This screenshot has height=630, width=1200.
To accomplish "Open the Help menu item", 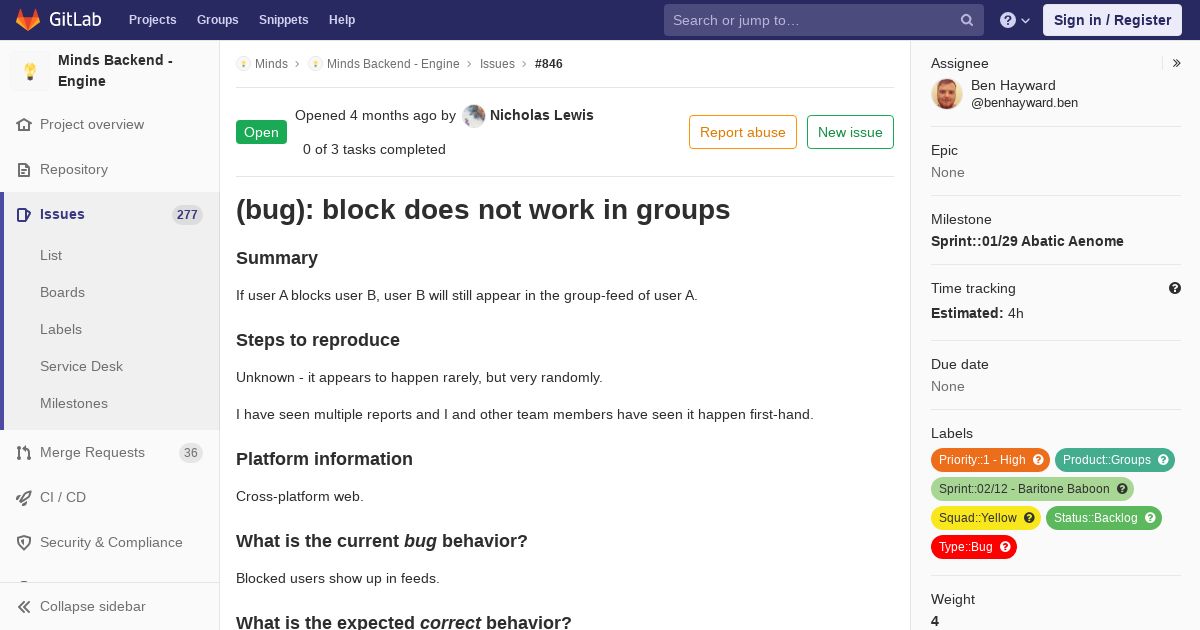I will coord(342,20).
